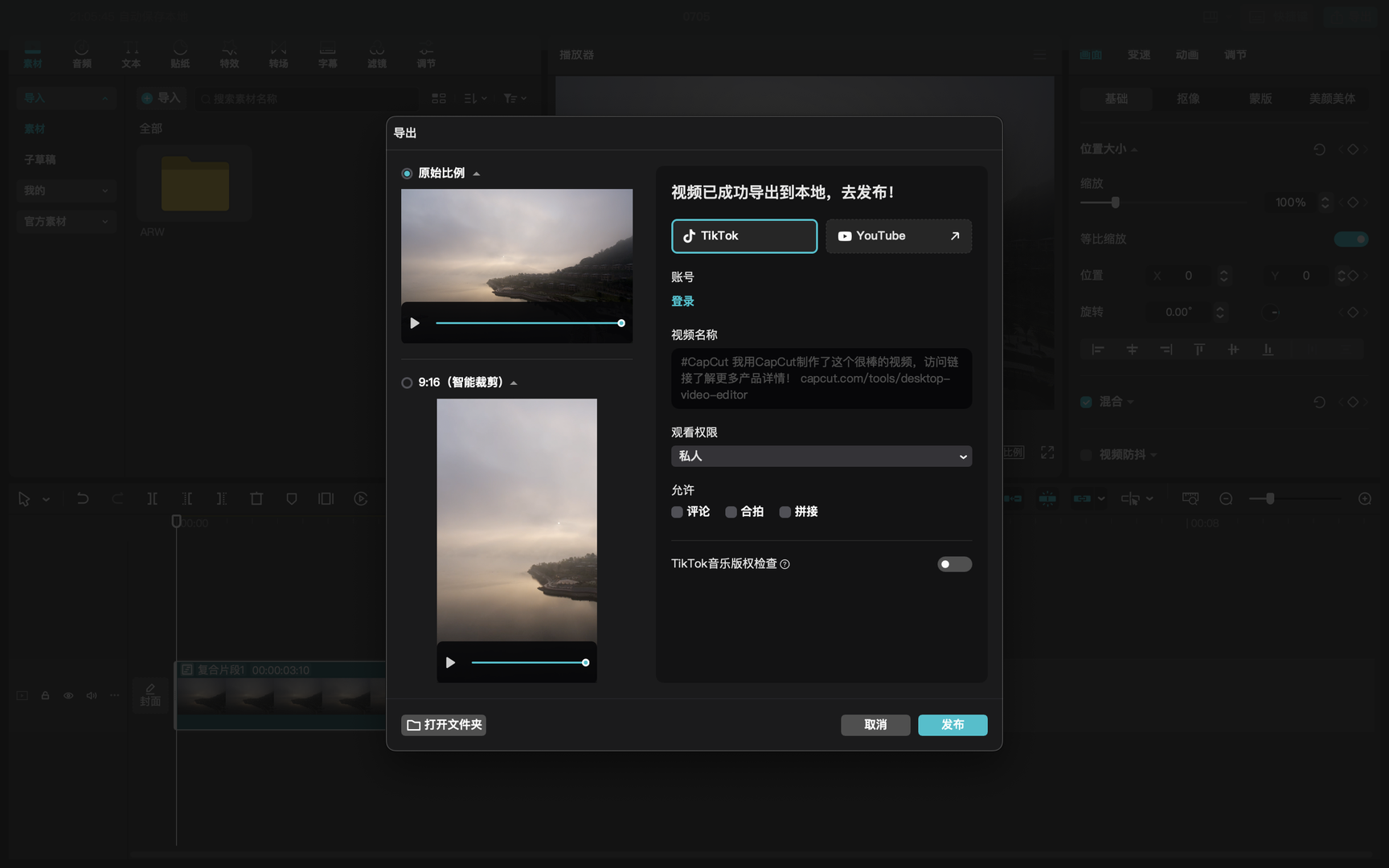Click the 9:16 preview progress bar
The height and width of the screenshot is (868, 1389).
(529, 663)
